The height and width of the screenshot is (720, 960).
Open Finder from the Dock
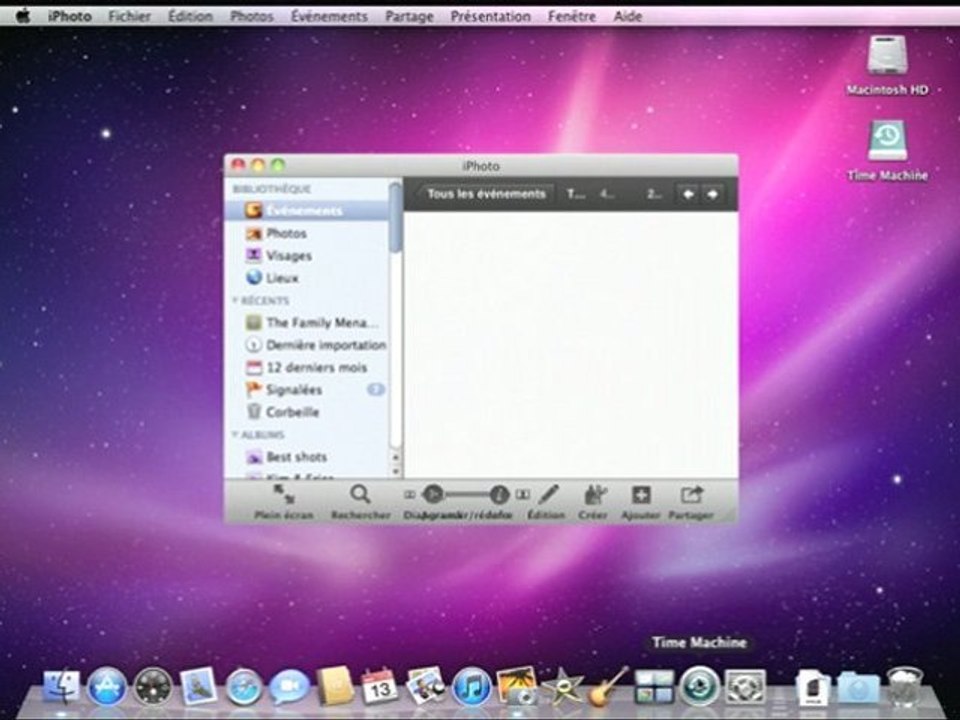pyautogui.click(x=61, y=687)
